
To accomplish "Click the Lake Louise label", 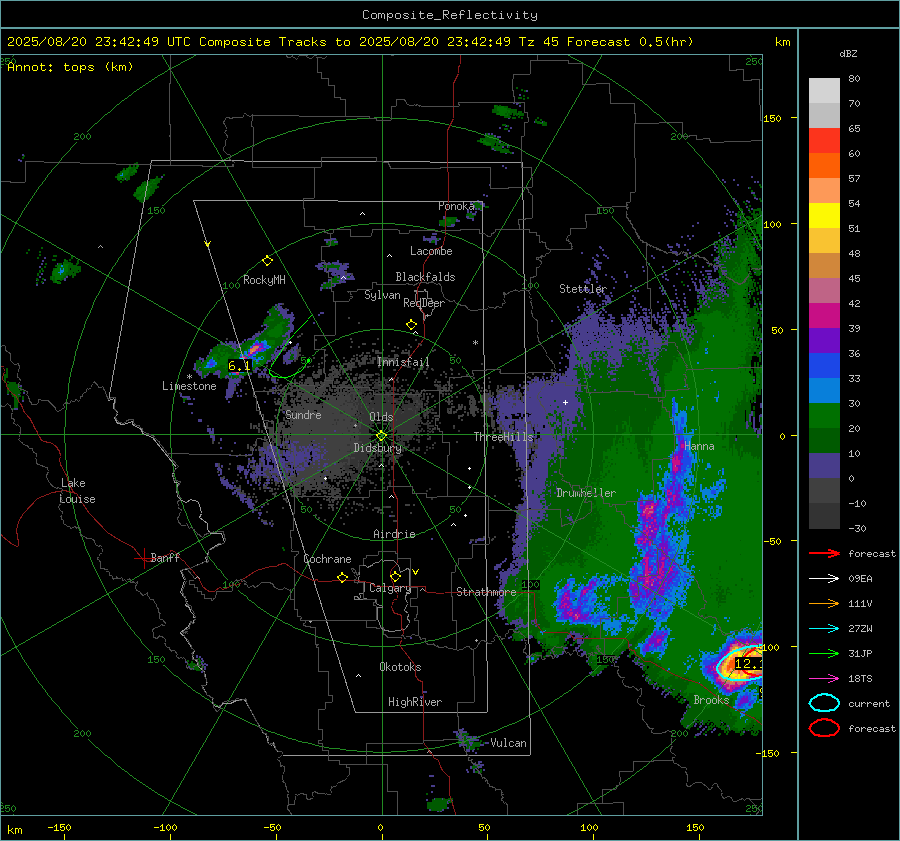I will click(78, 491).
